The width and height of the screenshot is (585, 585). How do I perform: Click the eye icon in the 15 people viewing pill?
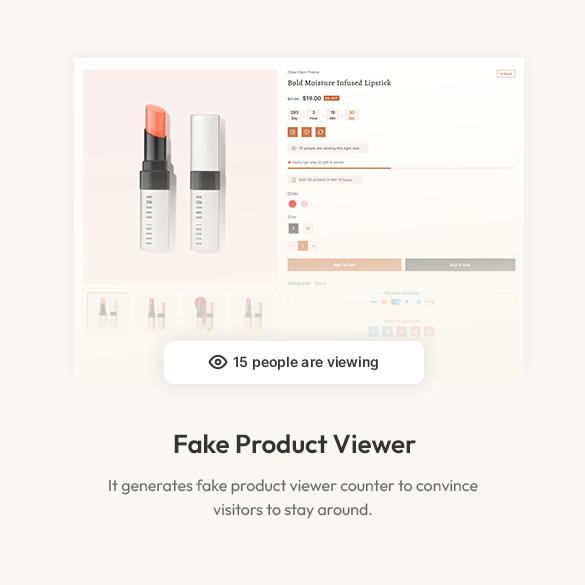pos(218,362)
